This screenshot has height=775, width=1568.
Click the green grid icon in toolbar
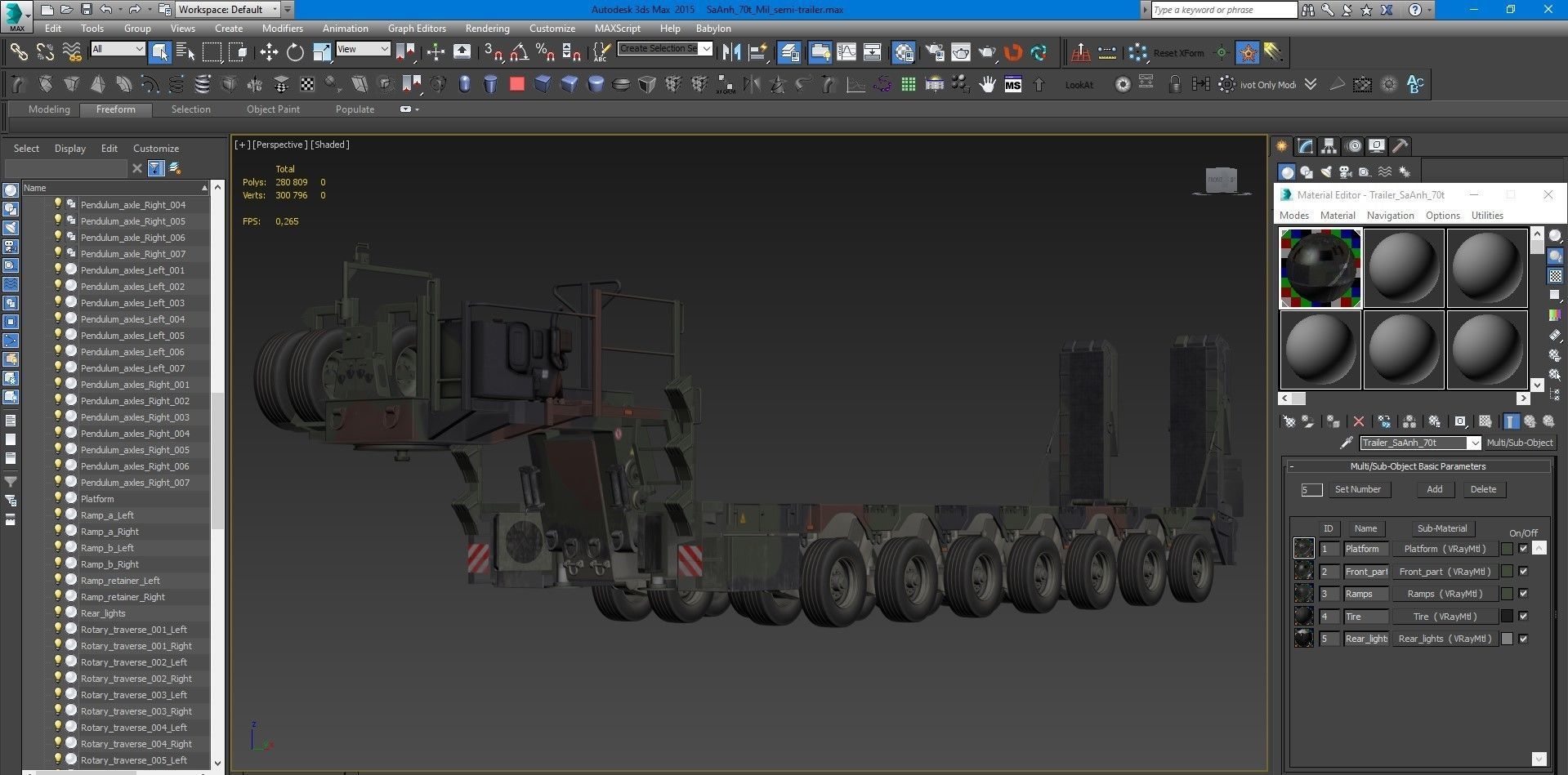click(x=908, y=84)
